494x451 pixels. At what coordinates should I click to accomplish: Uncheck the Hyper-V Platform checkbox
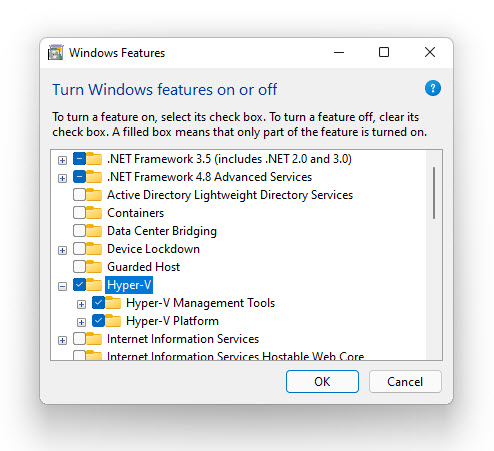click(x=98, y=321)
